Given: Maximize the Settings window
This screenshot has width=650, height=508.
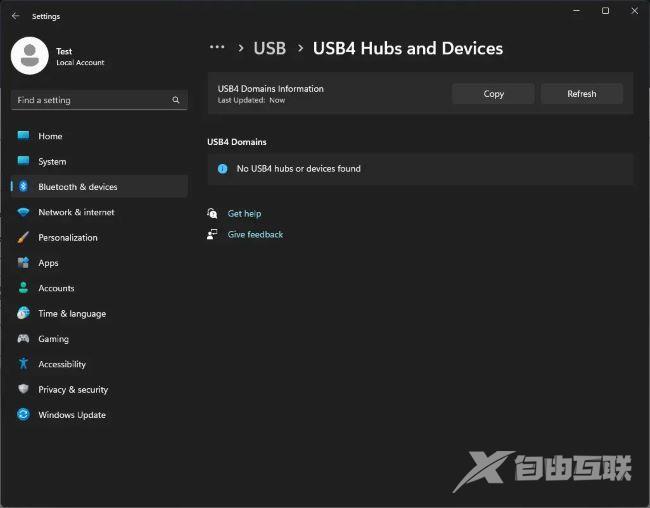Looking at the screenshot, I should tap(605, 11).
